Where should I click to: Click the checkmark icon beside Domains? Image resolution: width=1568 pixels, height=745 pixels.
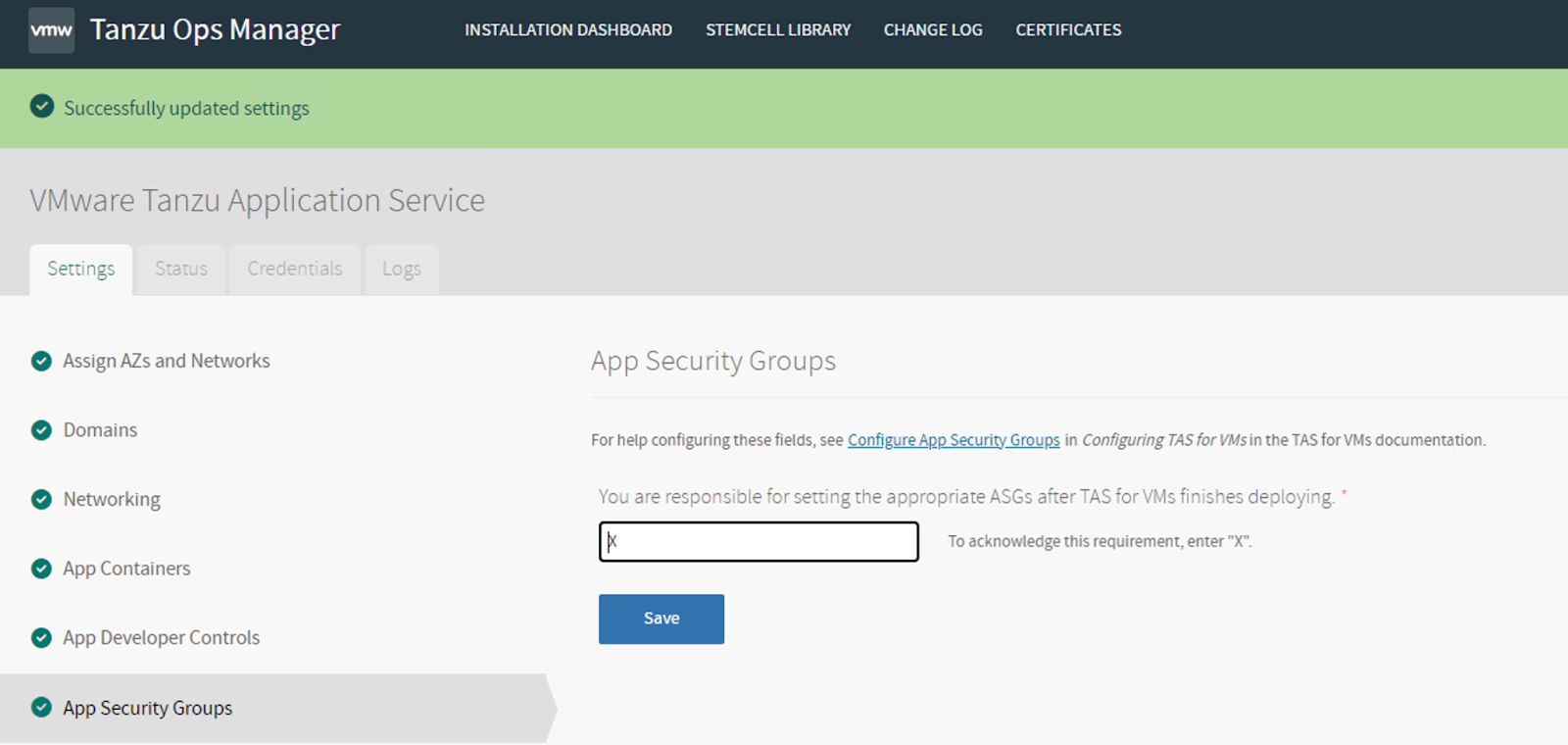tap(41, 429)
